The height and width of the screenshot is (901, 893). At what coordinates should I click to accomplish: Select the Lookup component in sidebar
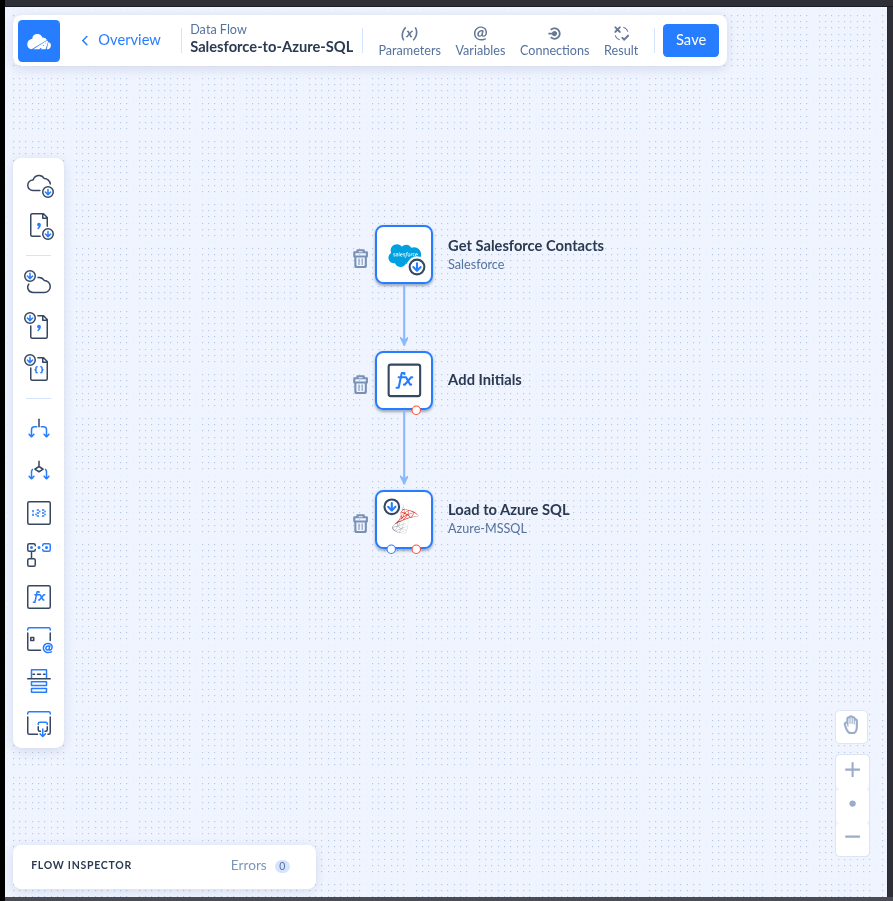click(x=39, y=555)
